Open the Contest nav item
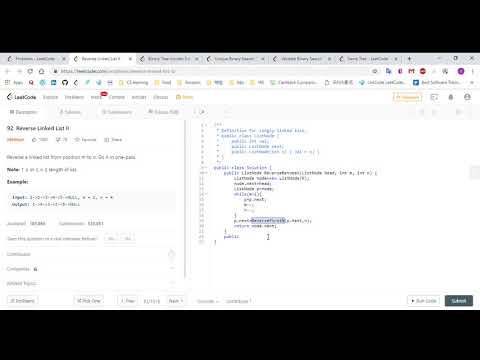Image resolution: width=480 pixels, height=360 pixels. 117,97
